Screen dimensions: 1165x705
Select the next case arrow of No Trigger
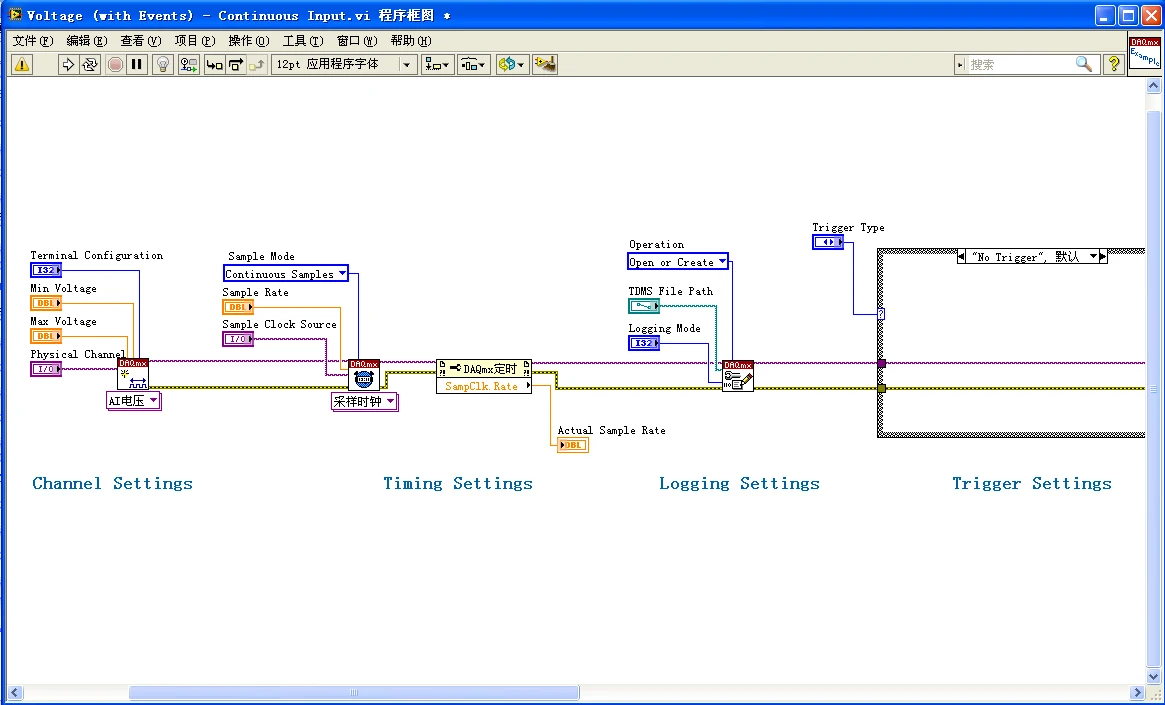[x=1102, y=257]
